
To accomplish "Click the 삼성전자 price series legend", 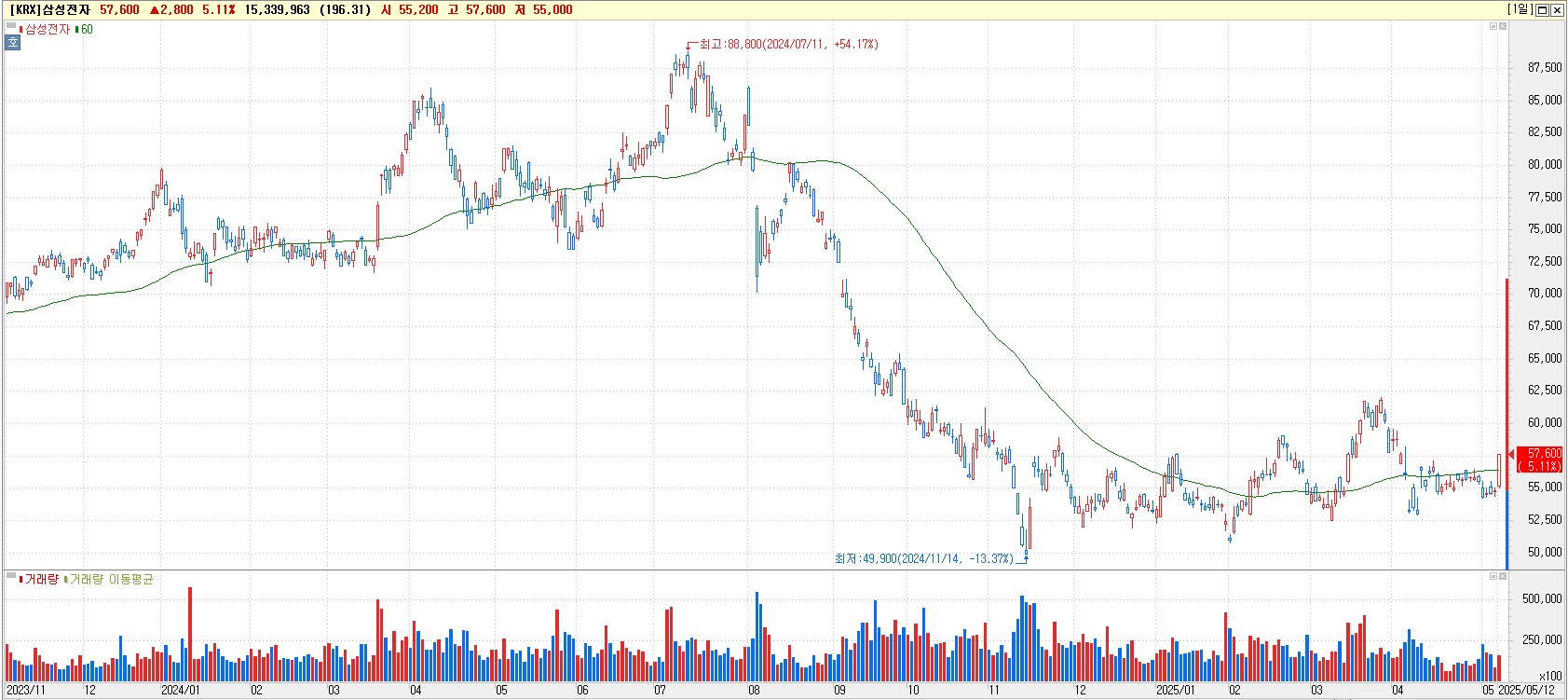I will tap(45, 29).
